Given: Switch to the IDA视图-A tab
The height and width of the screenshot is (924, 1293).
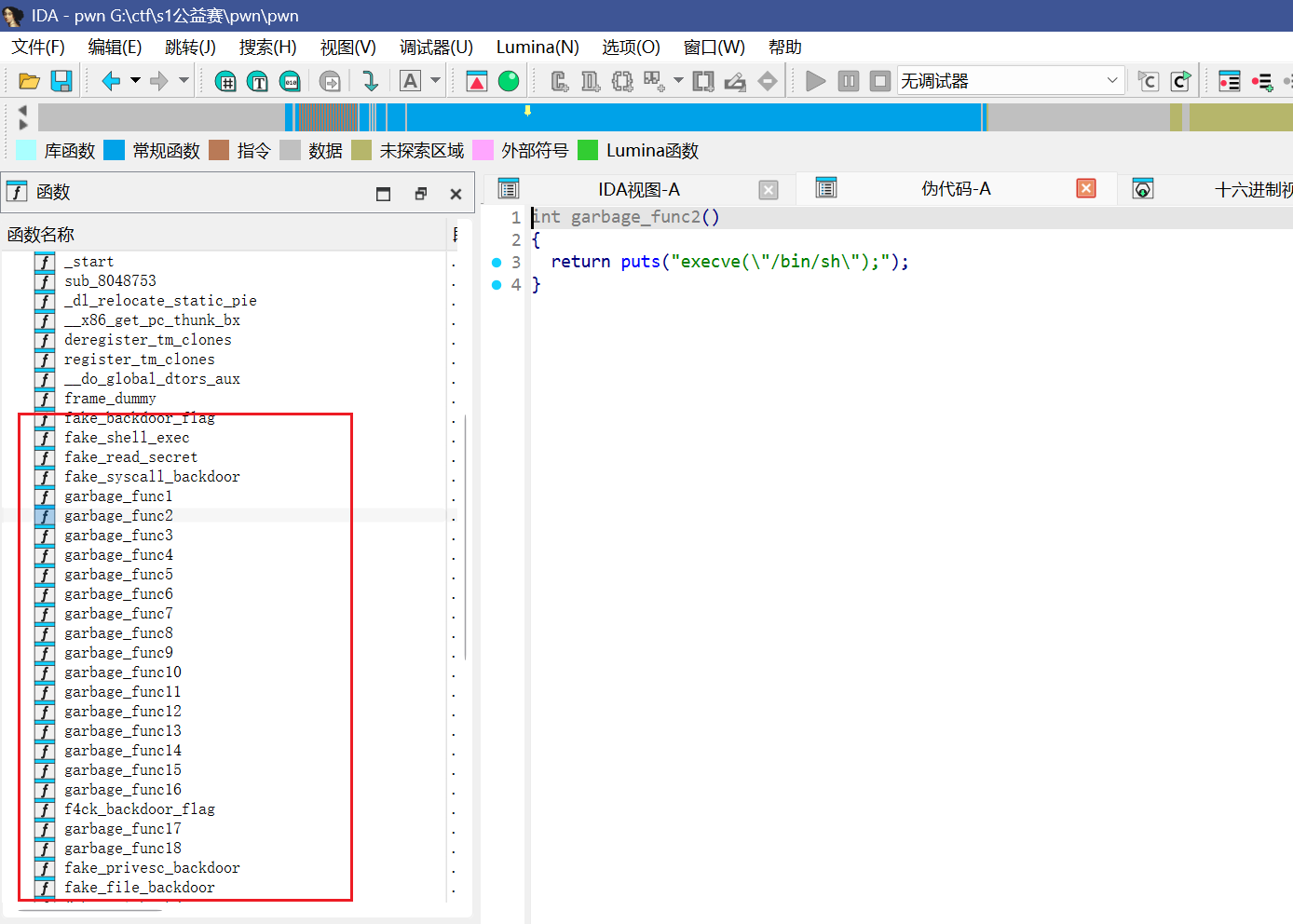Looking at the screenshot, I should pos(638,190).
